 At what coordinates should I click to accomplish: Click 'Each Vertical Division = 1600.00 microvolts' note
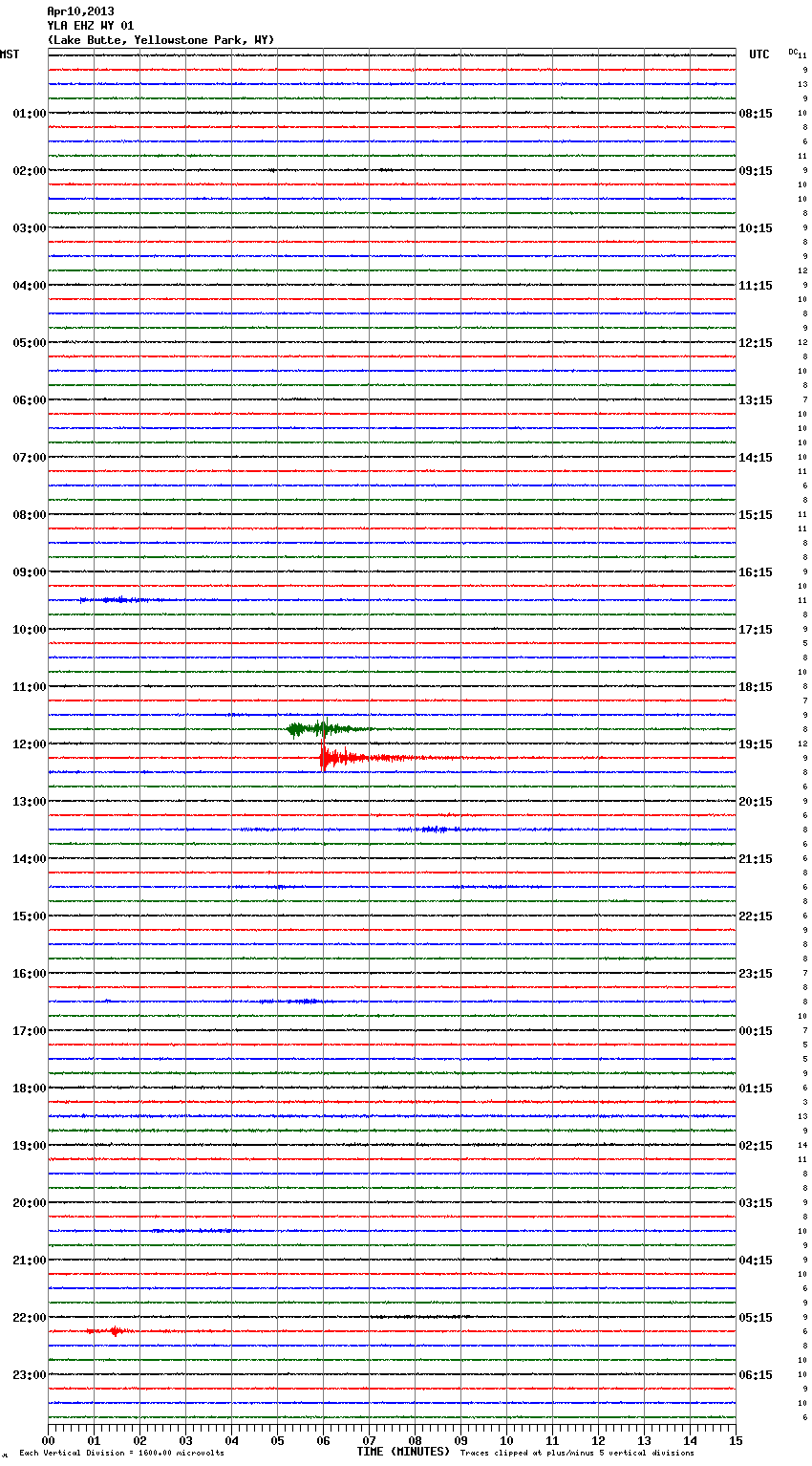(121, 1453)
